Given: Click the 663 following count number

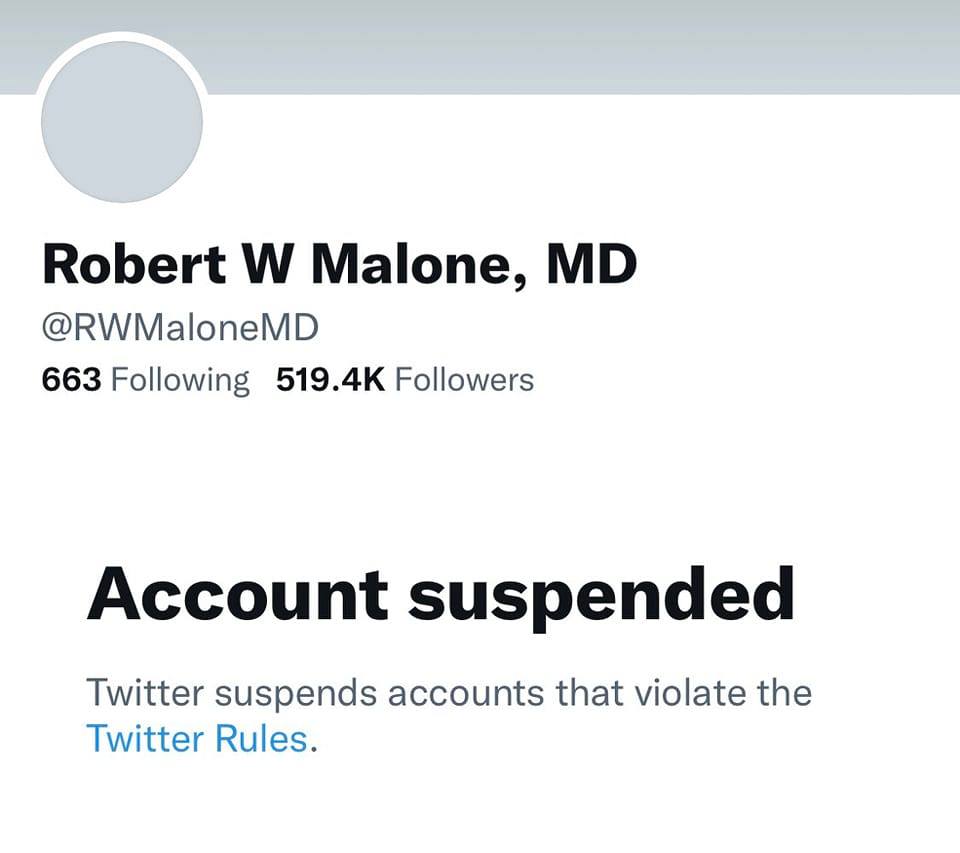Looking at the screenshot, I should 72,380.
